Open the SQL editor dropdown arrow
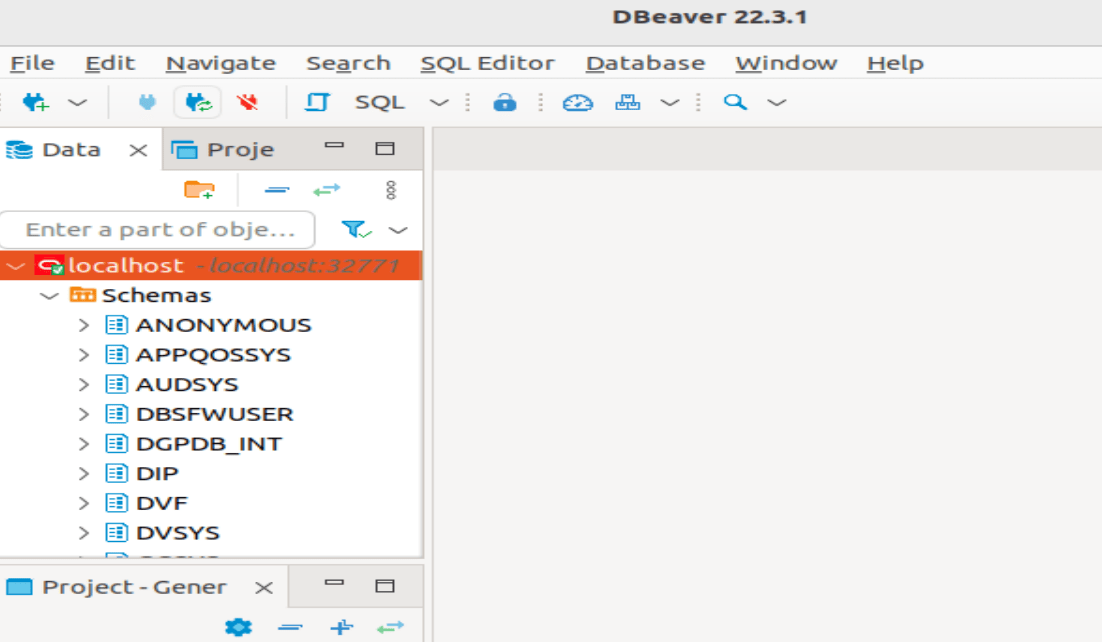Image resolution: width=1102 pixels, height=642 pixels. (x=438, y=101)
